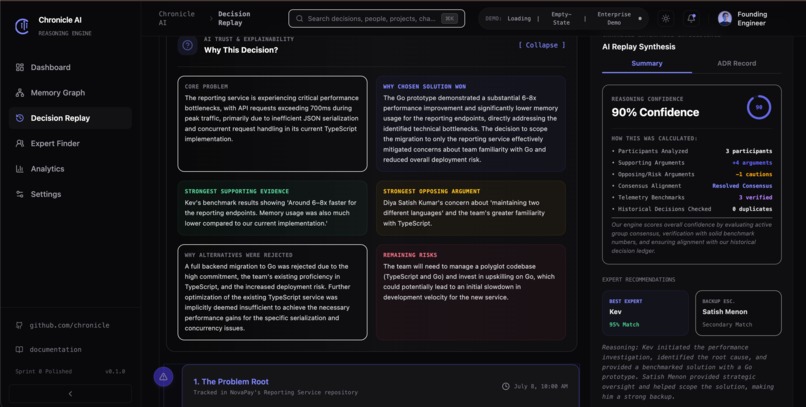Open notifications with the bell icon

click(x=691, y=18)
